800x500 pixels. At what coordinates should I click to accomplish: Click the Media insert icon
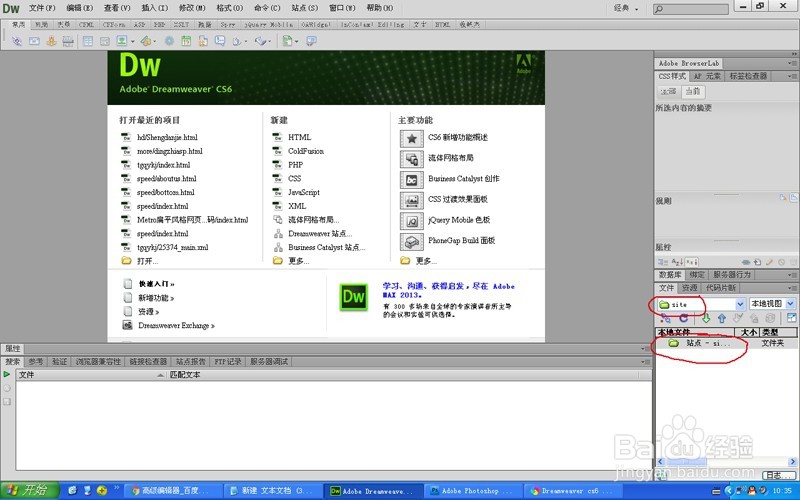pyautogui.click(x=146, y=41)
